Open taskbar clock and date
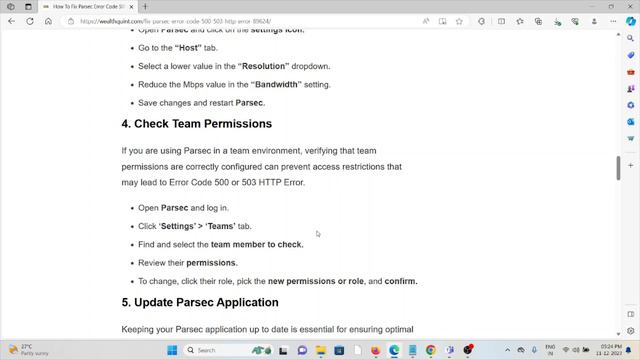The width and height of the screenshot is (640, 360). pos(609,350)
